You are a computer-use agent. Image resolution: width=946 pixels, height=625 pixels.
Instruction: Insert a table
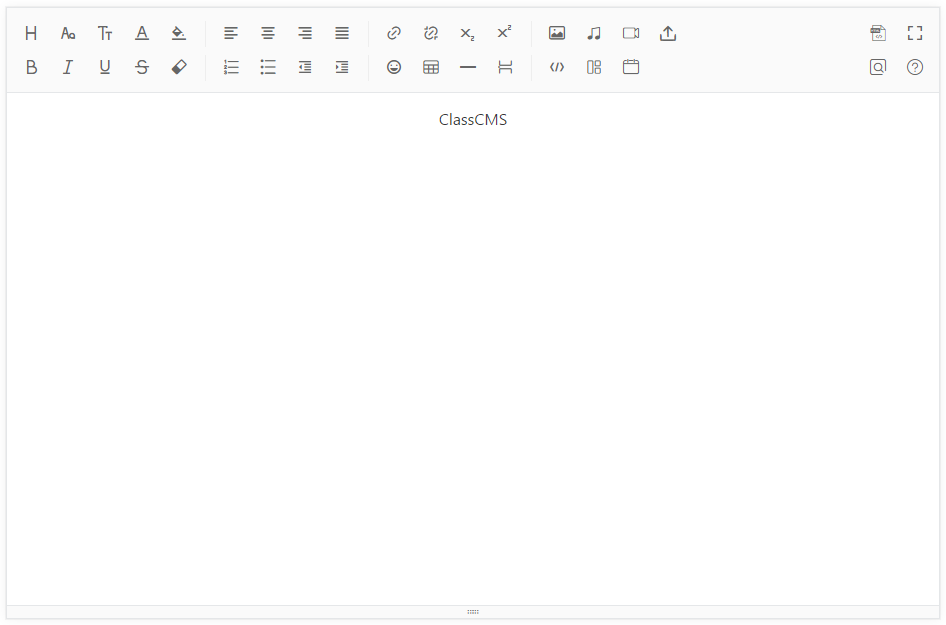431,67
